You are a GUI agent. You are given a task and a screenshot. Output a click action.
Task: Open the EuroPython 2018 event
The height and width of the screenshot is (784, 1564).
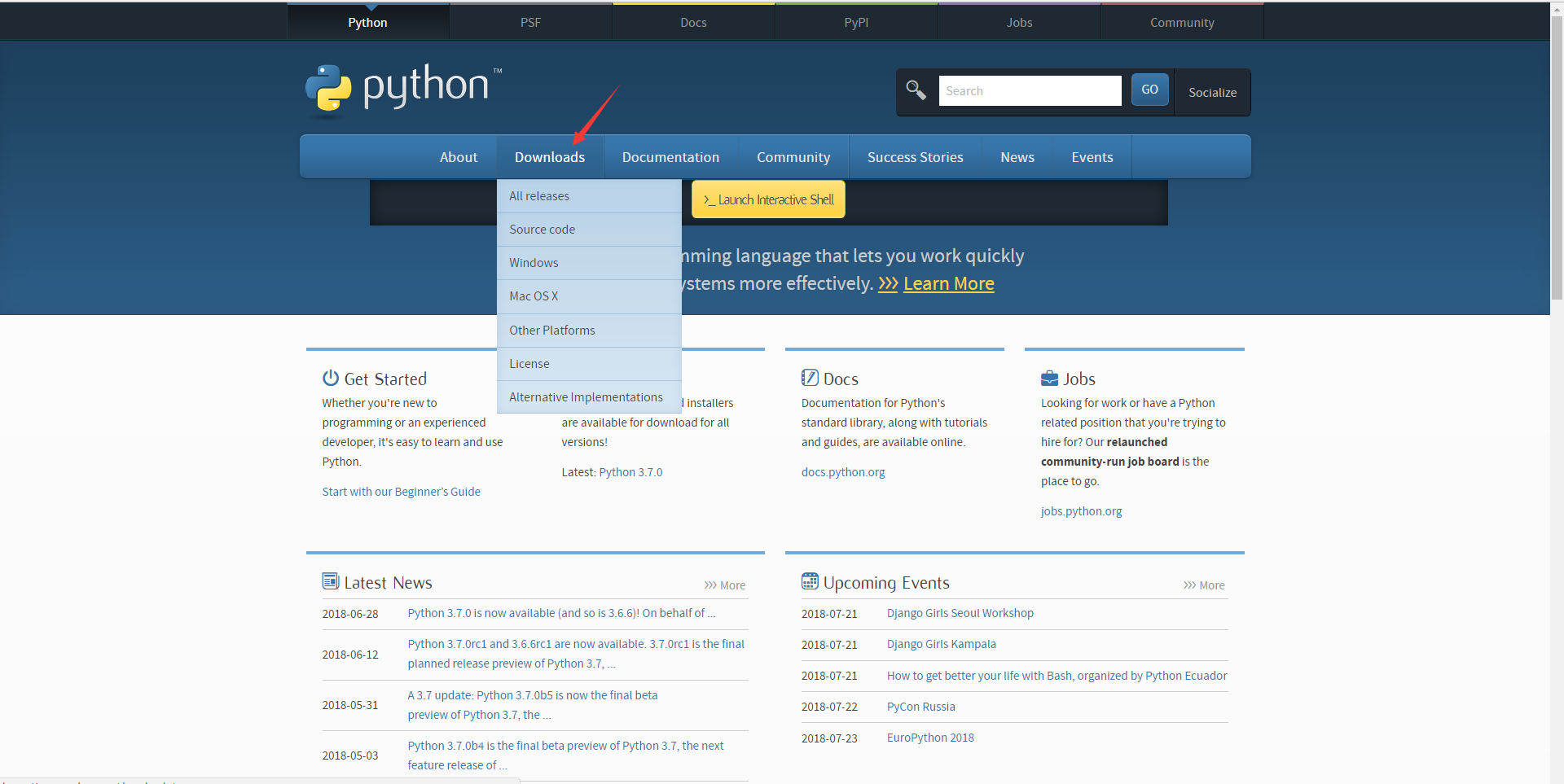coord(930,738)
